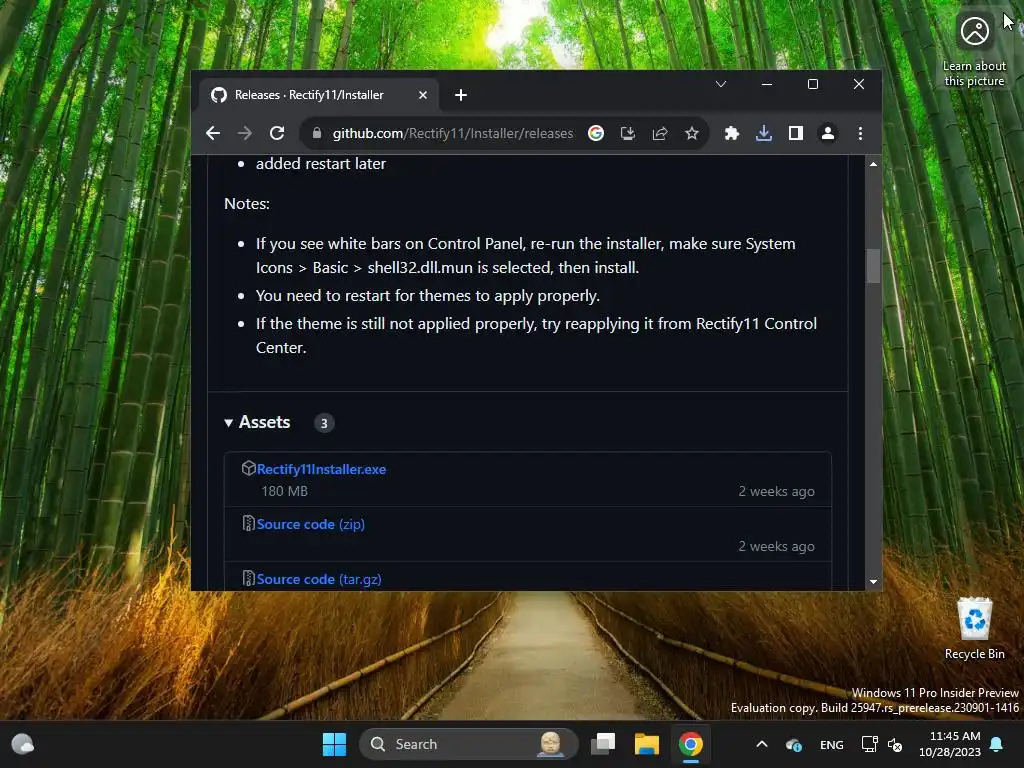This screenshot has height=768, width=1024.
Task: Open Chrome profile menu
Action: click(x=827, y=133)
